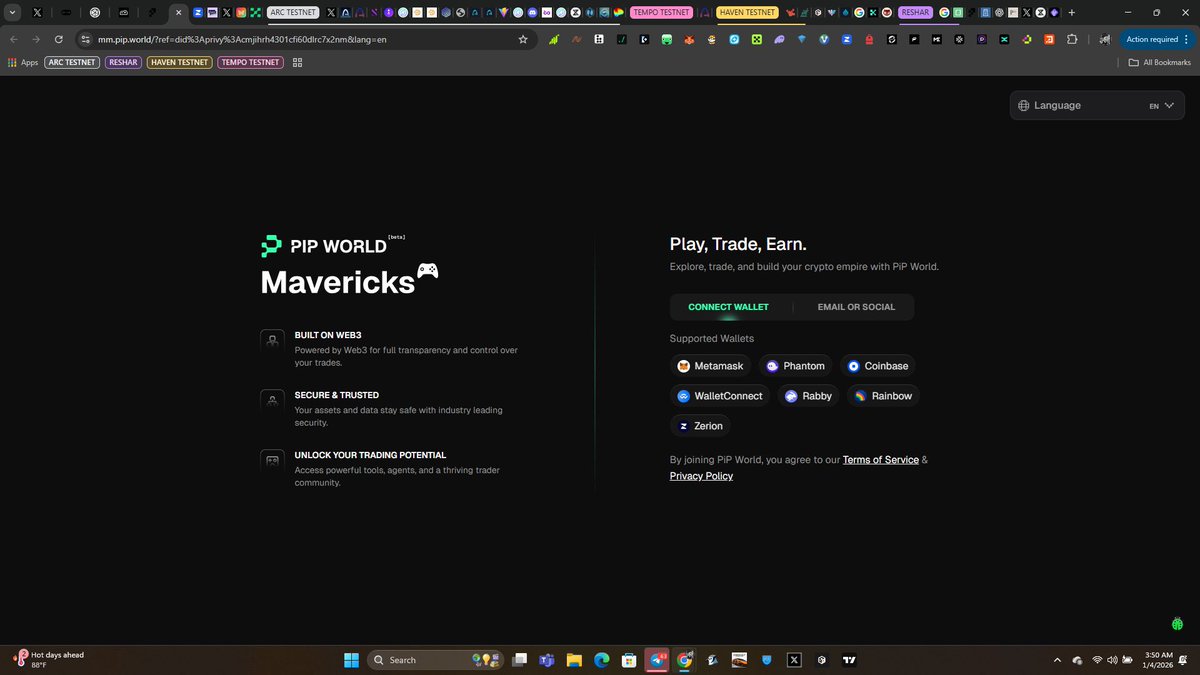Click the Built on Web3 feature icon

(271, 341)
